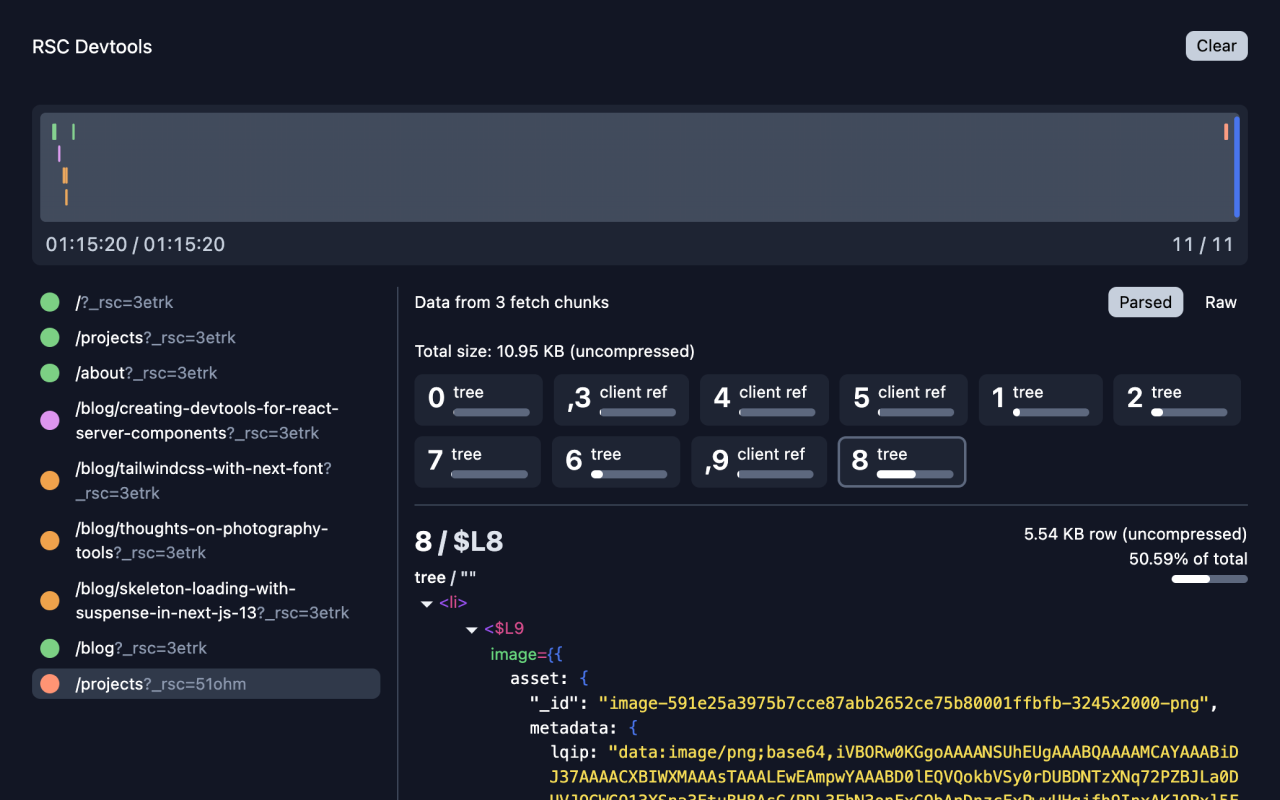The height and width of the screenshot is (800, 1280).
Task: Select the pink marker in the timeline
Action: pos(59,154)
